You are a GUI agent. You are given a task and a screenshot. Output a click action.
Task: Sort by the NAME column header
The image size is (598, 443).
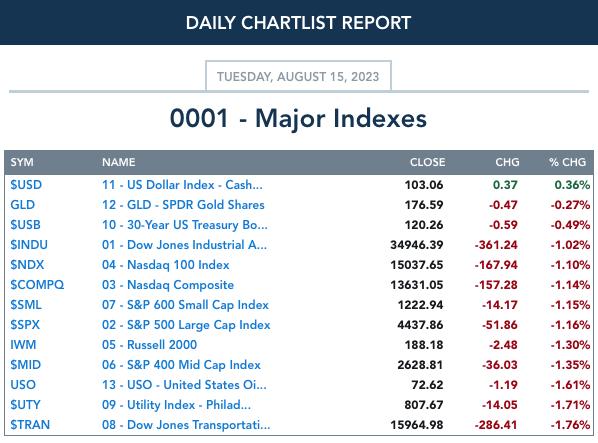pyautogui.click(x=119, y=162)
